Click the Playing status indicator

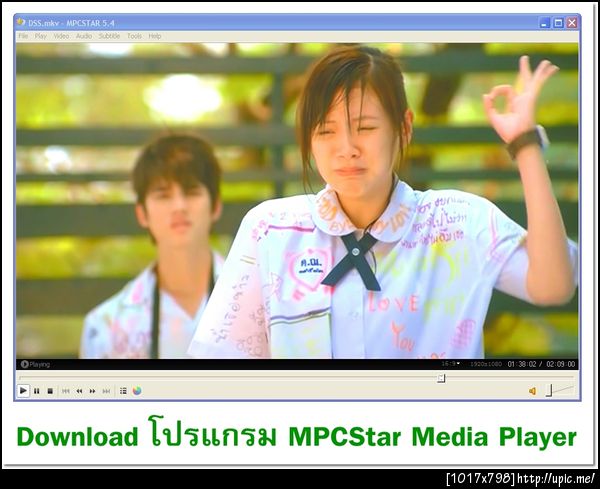[35, 364]
